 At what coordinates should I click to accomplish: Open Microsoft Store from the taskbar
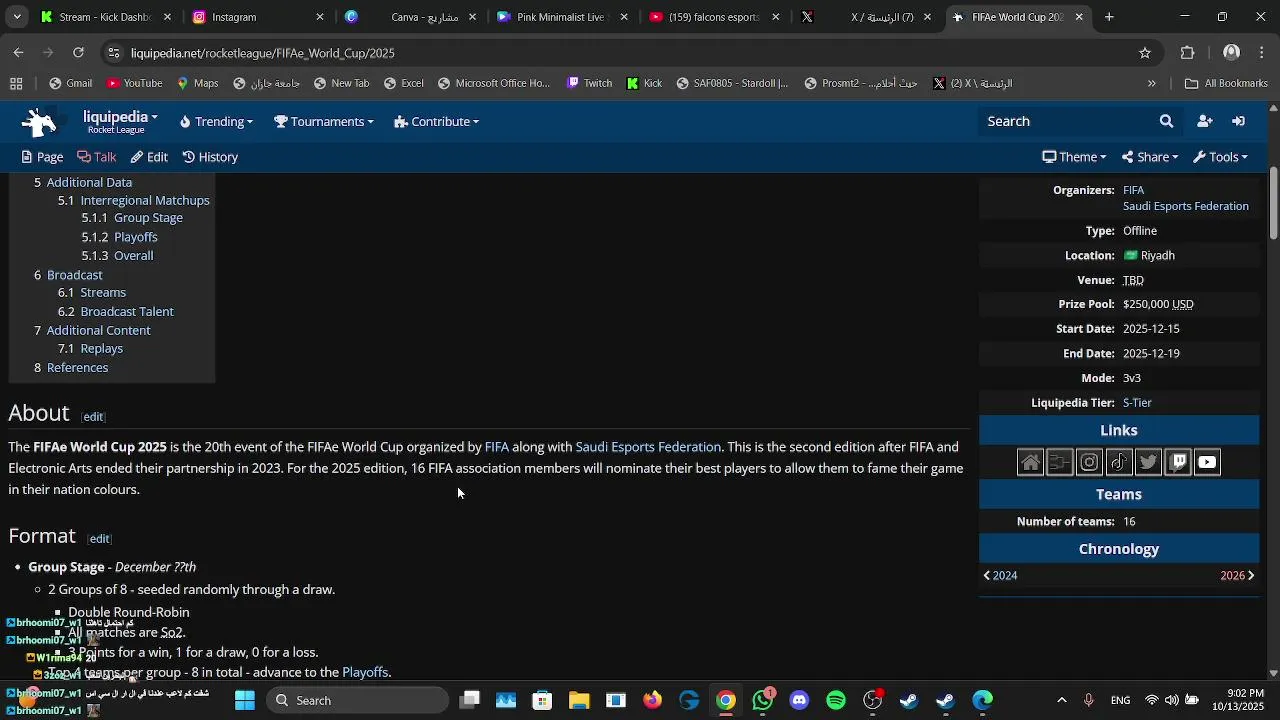[x=542, y=700]
